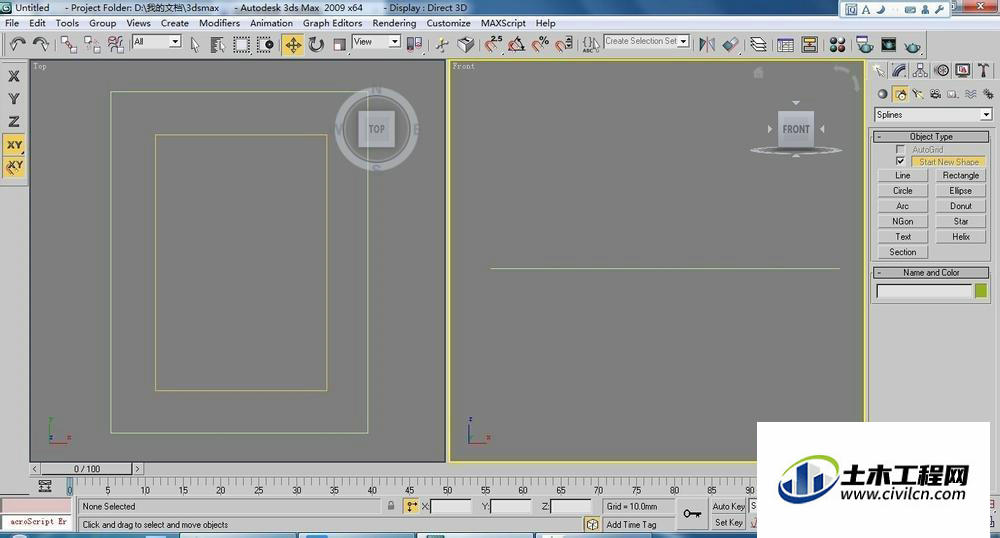
Task: Click the Rectangle spline button
Action: tap(960, 175)
